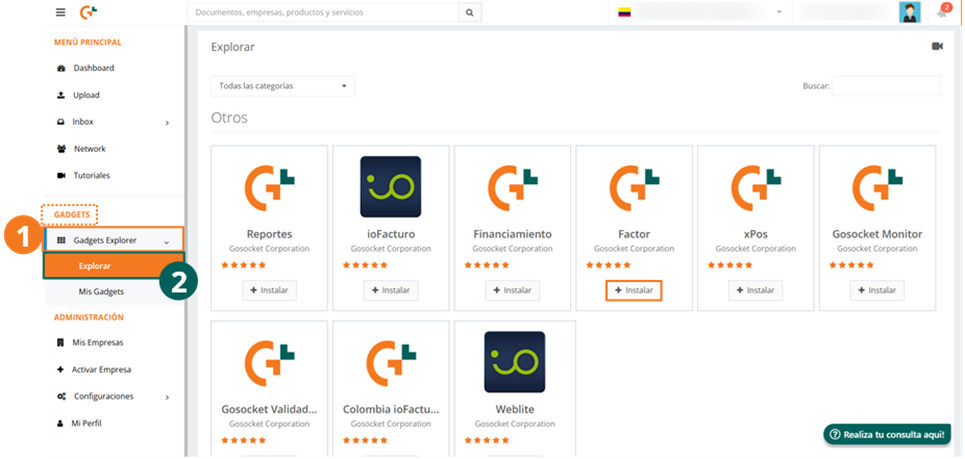
Task: Open the hamburger menu icon
Action: (x=60, y=12)
